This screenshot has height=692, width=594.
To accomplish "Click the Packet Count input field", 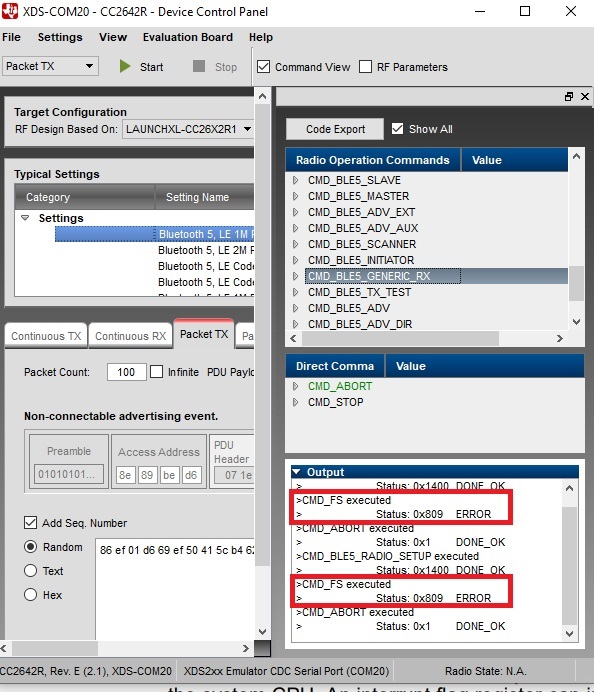I will tap(126, 372).
